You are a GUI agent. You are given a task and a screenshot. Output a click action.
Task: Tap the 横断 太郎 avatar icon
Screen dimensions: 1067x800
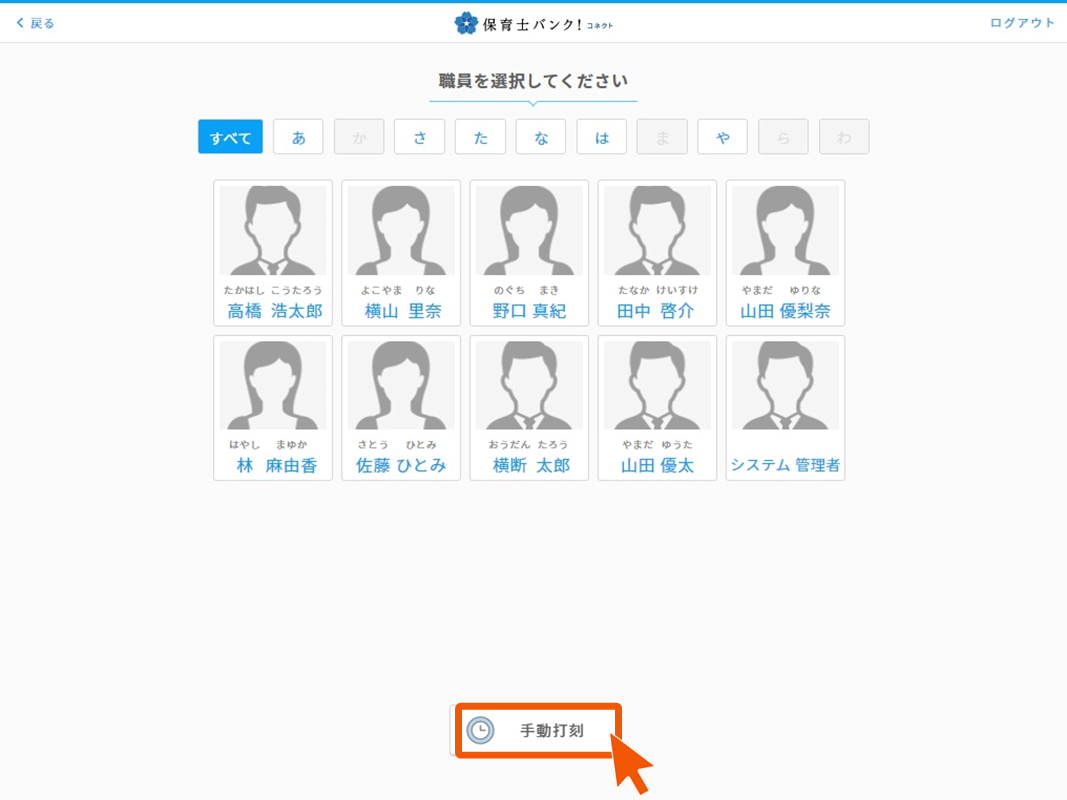point(529,386)
